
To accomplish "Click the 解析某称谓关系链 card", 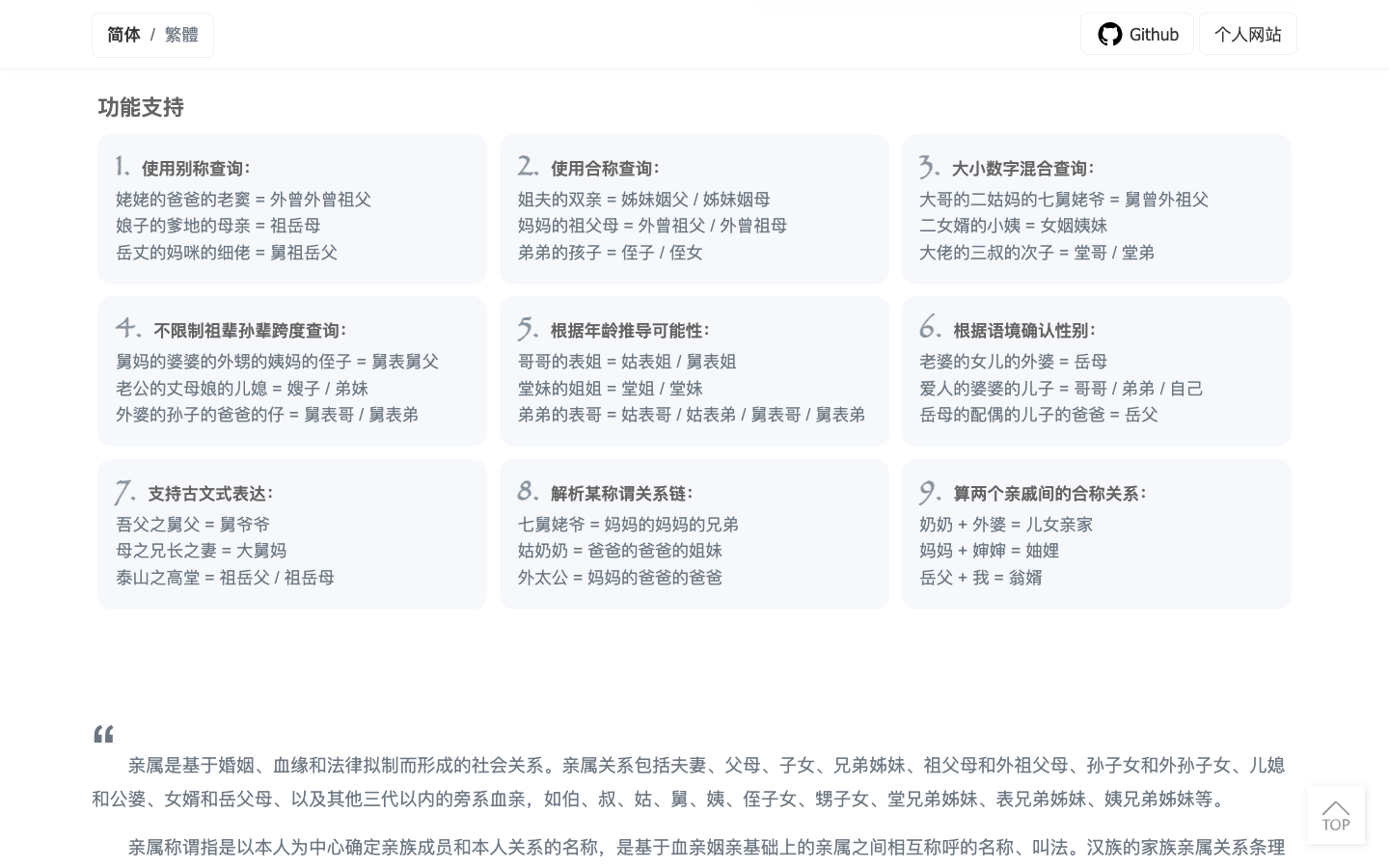I will (694, 534).
